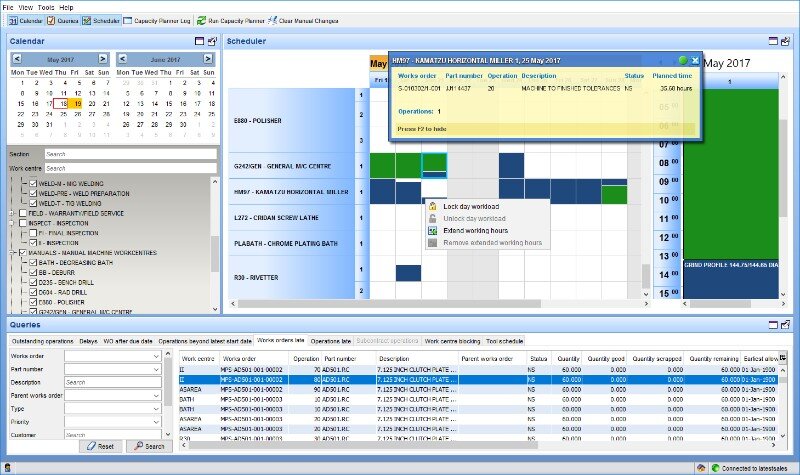This screenshot has height=475, width=800.
Task: Check the FIELD - Warranty/Field Service checkbox
Action: tap(24, 213)
